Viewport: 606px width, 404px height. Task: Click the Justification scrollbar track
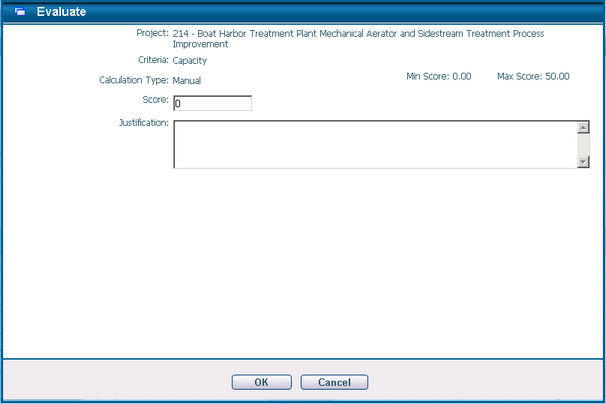click(583, 144)
